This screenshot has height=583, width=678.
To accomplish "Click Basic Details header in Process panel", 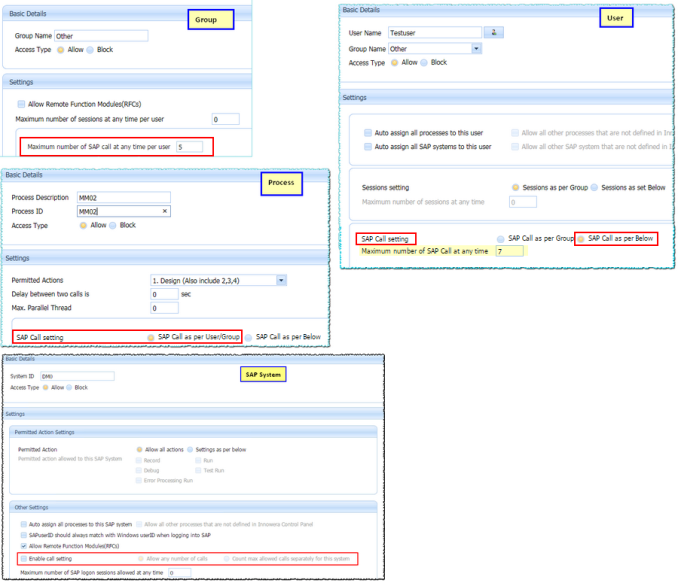I will 166,175.
